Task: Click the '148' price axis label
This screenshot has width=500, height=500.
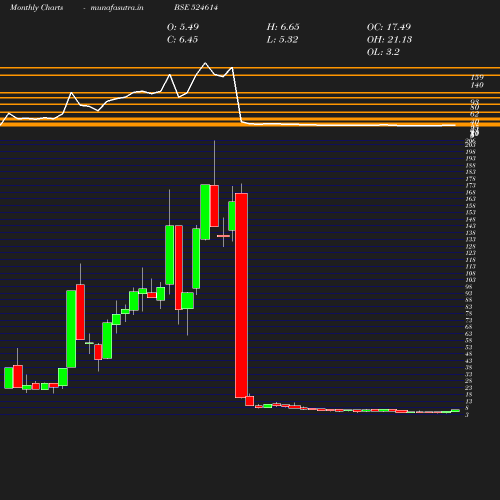Action: click(470, 219)
